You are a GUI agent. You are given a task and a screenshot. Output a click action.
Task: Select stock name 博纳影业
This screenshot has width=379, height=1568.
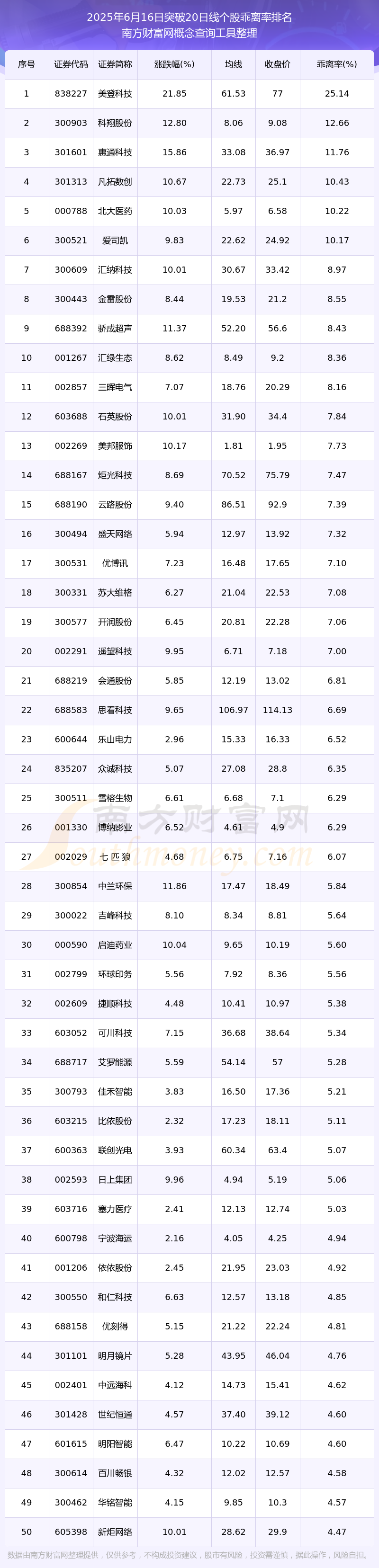(115, 827)
